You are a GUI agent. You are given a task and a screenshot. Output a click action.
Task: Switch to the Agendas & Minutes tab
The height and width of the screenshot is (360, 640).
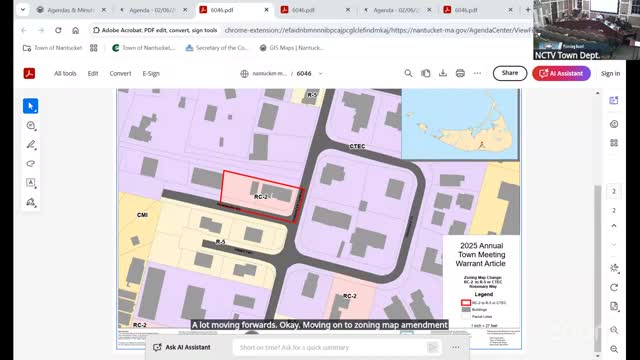point(70,10)
